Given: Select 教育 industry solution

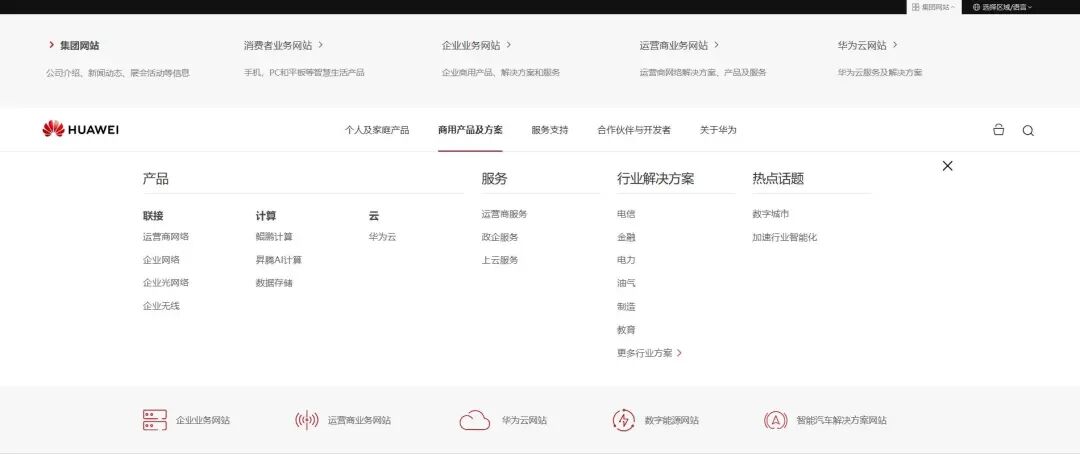Looking at the screenshot, I should click(x=626, y=330).
